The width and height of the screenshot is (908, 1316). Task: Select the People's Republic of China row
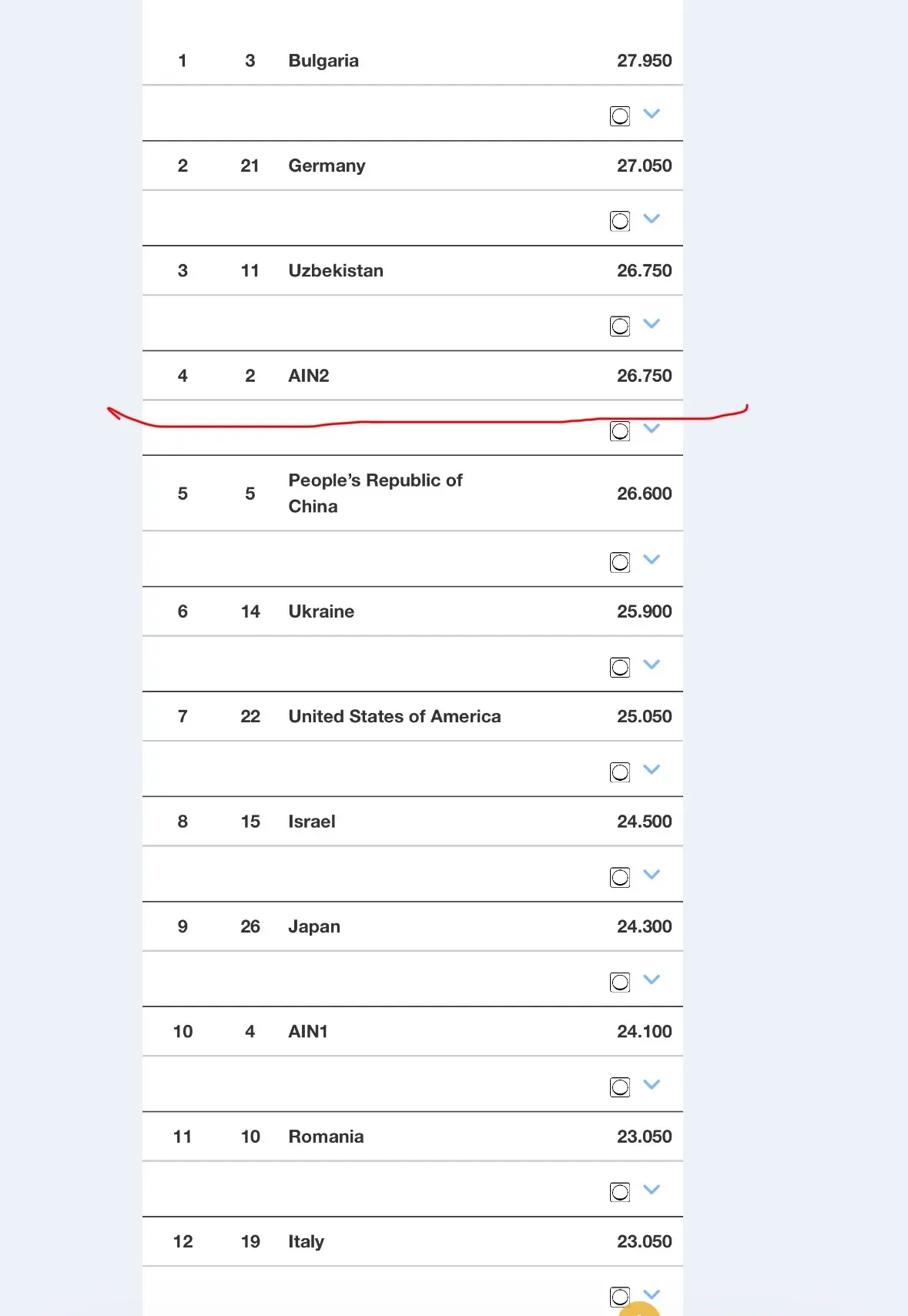(x=413, y=494)
